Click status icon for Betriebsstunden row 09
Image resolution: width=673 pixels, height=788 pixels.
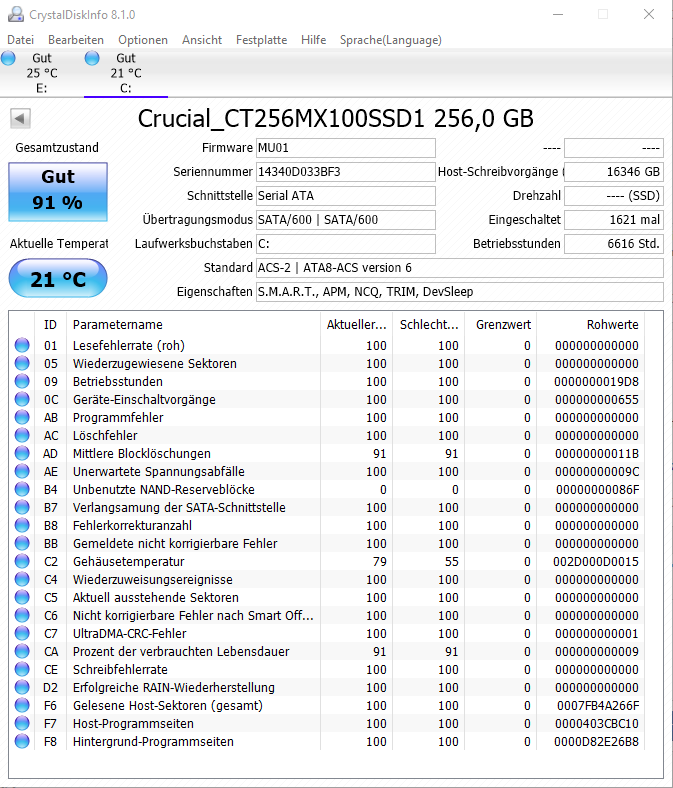pyautogui.click(x=22, y=381)
